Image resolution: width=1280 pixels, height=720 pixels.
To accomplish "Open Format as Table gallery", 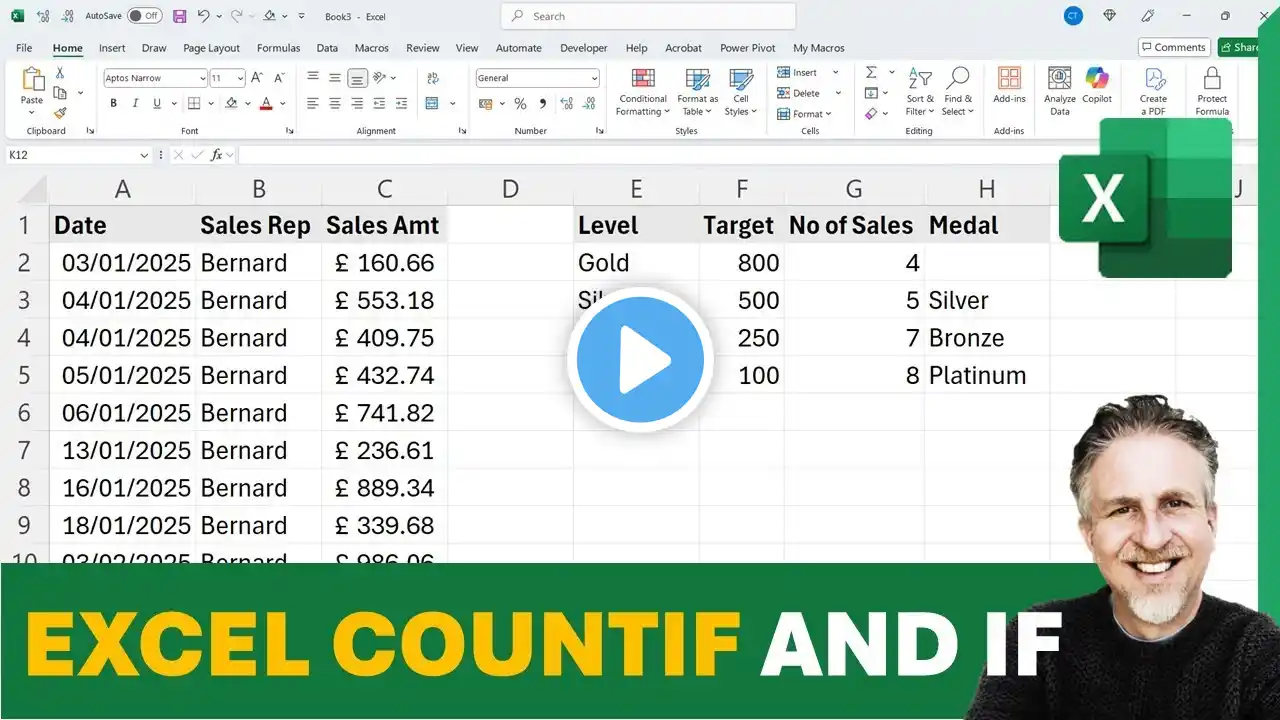I will pos(697,91).
